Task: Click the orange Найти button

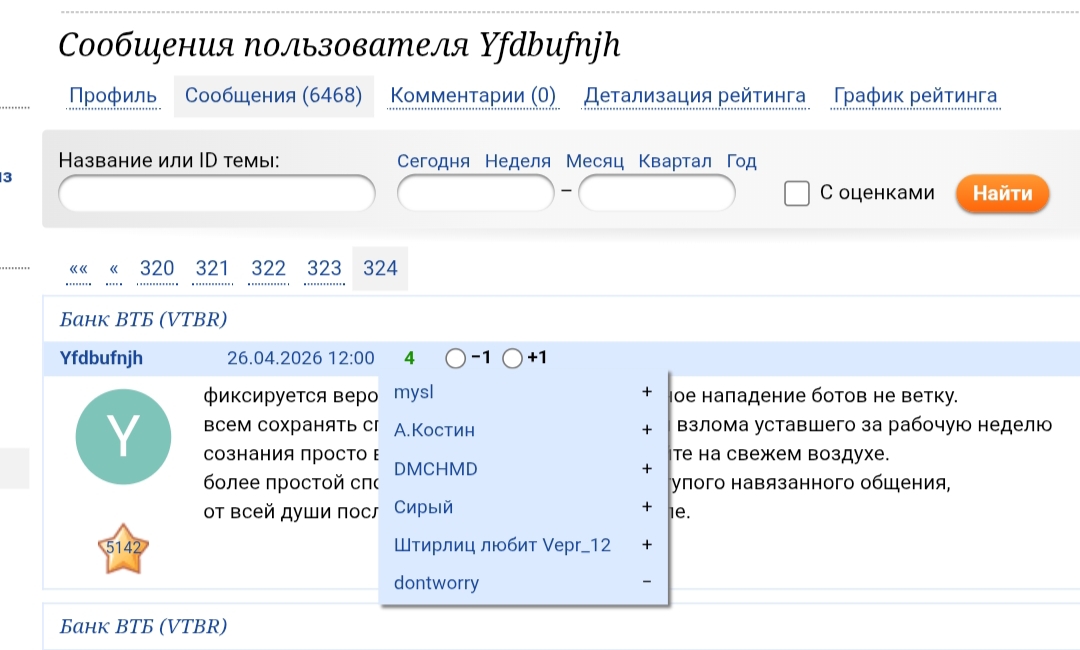Action: 1002,193
